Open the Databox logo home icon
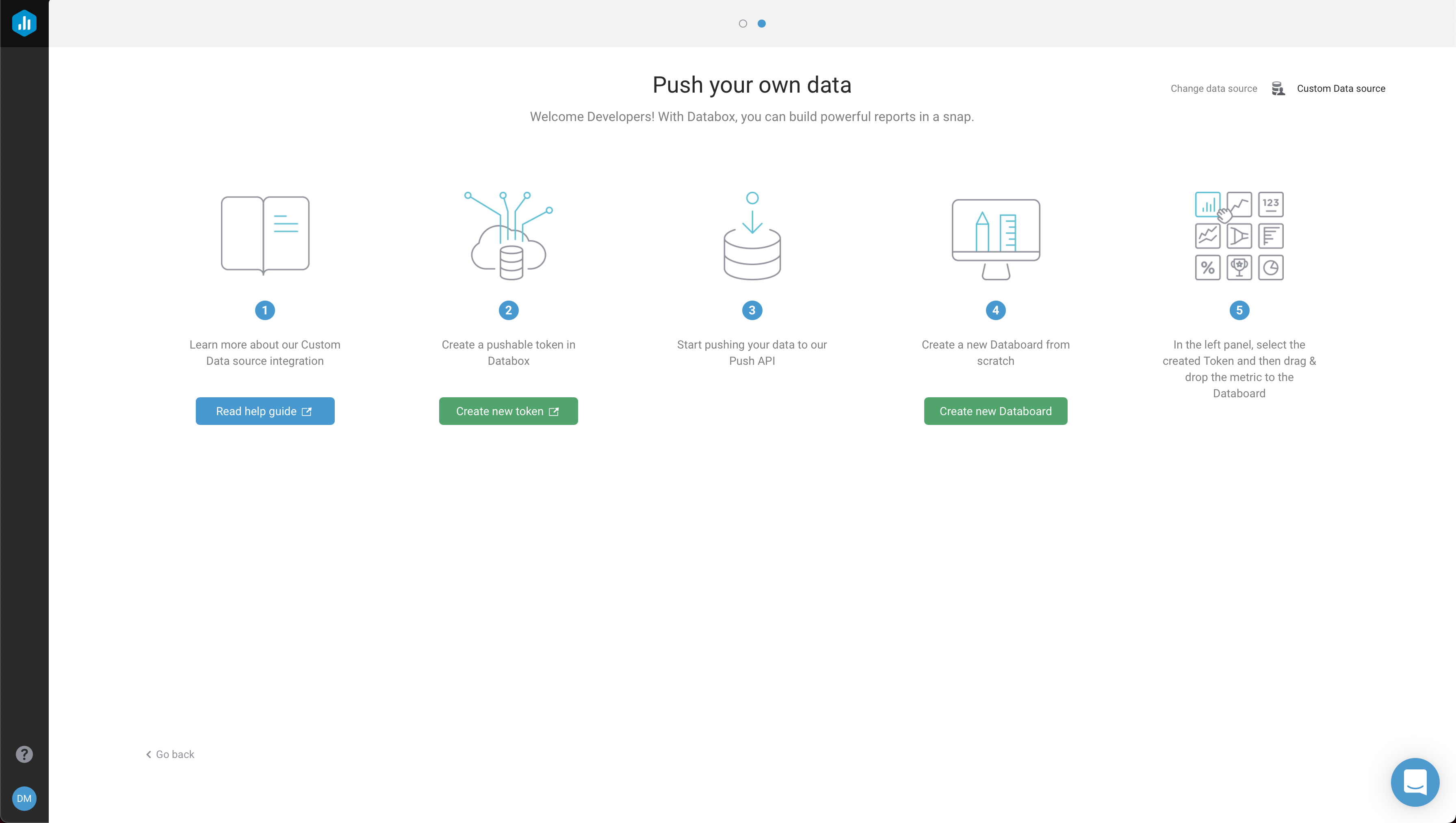This screenshot has width=1456, height=823. point(24,23)
